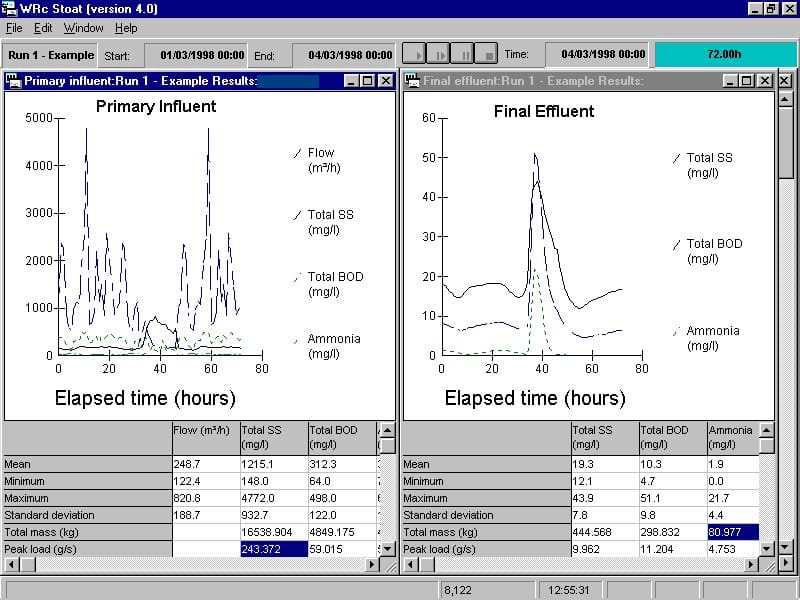This screenshot has width=800, height=600.
Task: Select Primary influent Total BOD column header
Action: (x=342, y=438)
